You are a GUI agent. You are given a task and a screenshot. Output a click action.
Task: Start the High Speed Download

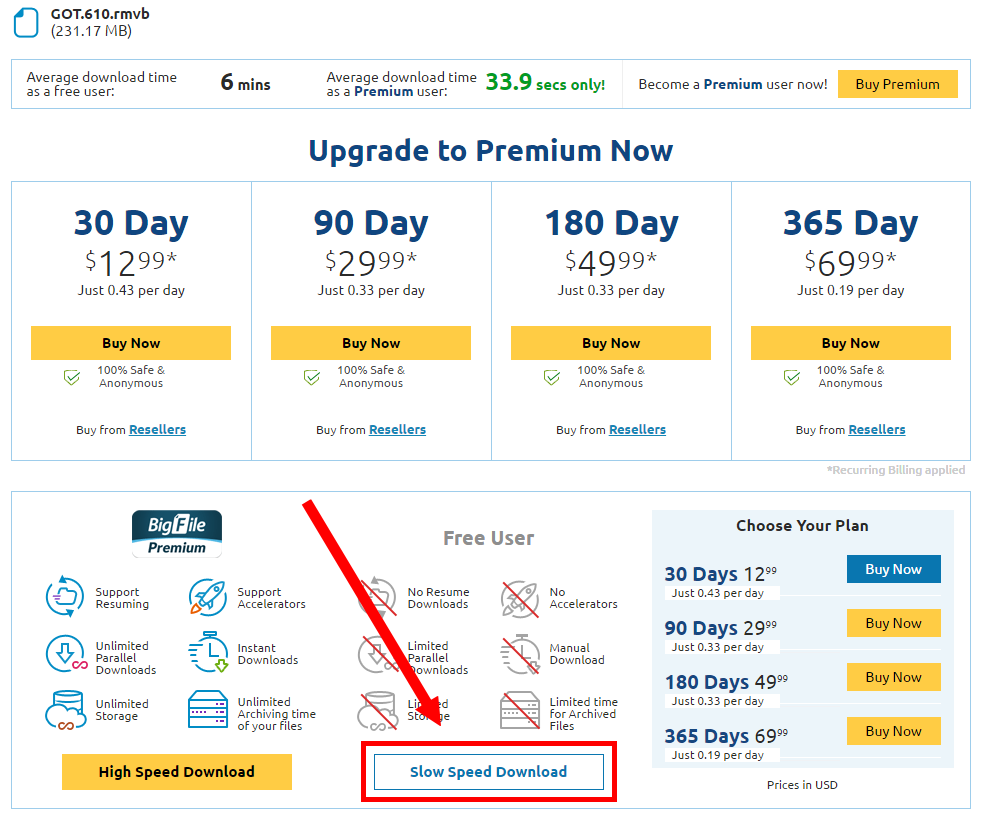[177, 771]
